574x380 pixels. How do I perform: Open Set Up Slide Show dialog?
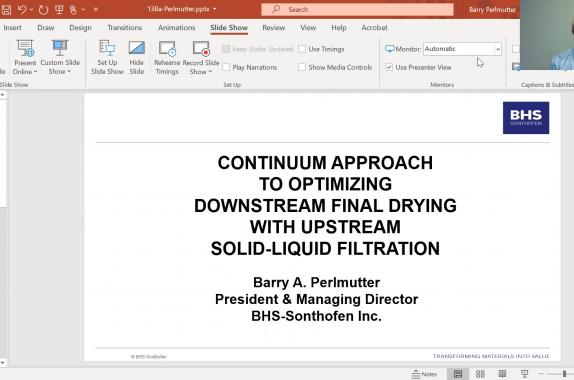pos(107,57)
